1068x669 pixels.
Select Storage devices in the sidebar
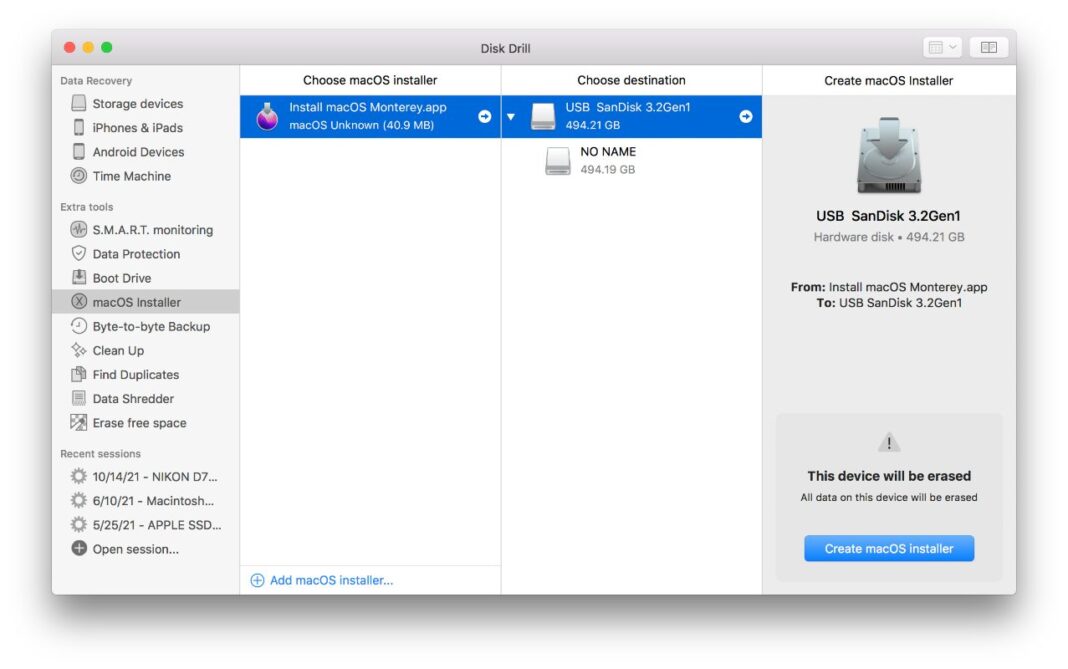coord(132,103)
